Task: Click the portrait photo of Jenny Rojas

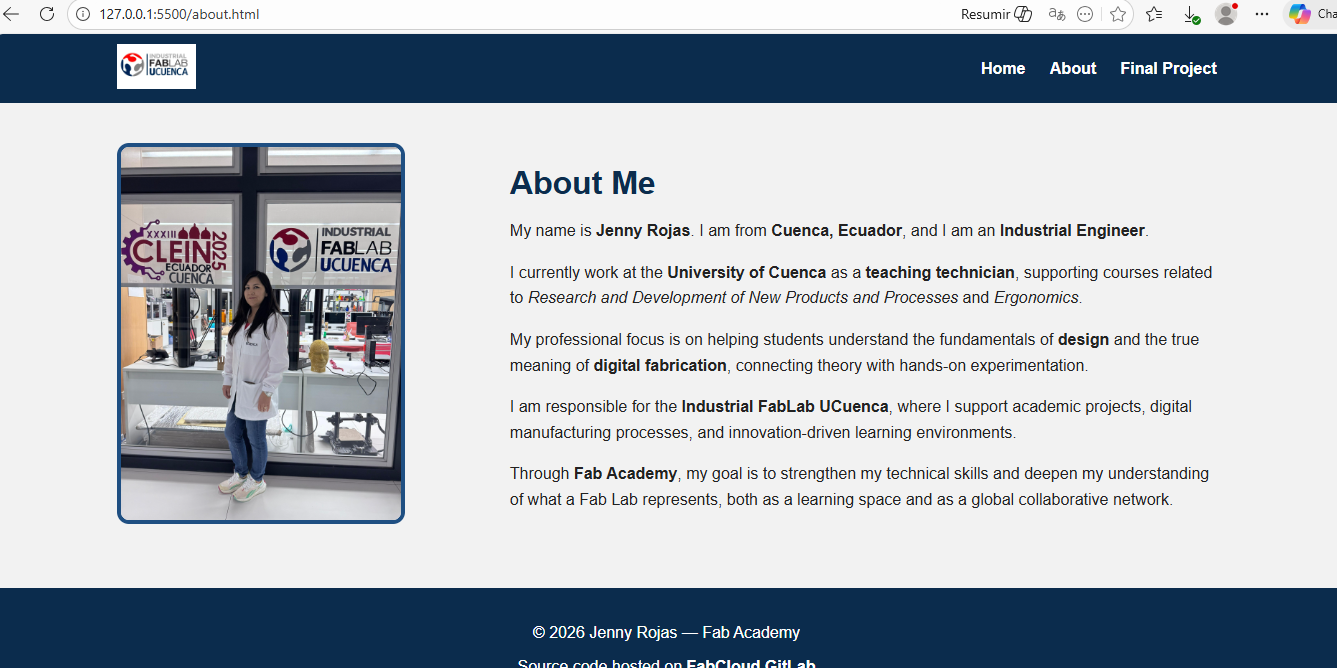Action: click(x=261, y=333)
